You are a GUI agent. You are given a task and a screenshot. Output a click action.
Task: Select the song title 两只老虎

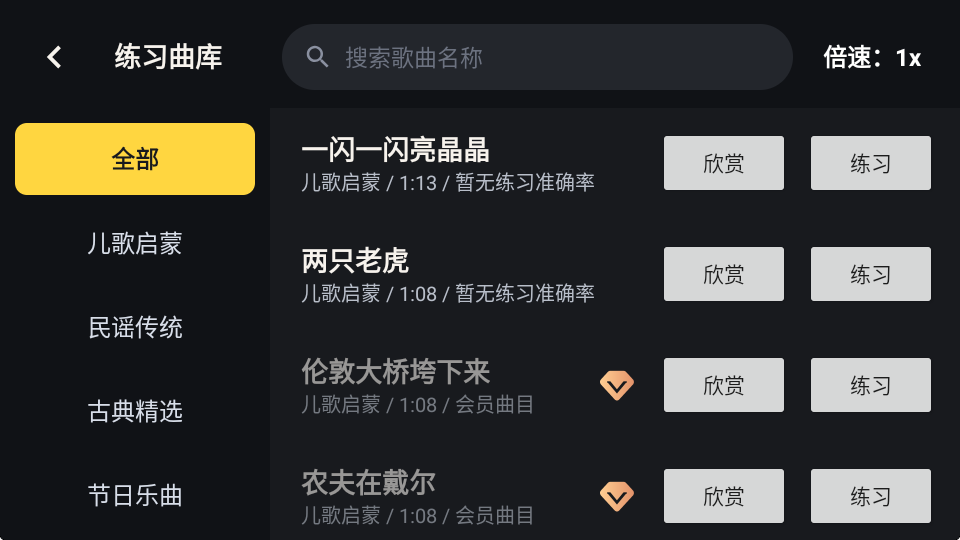point(355,261)
